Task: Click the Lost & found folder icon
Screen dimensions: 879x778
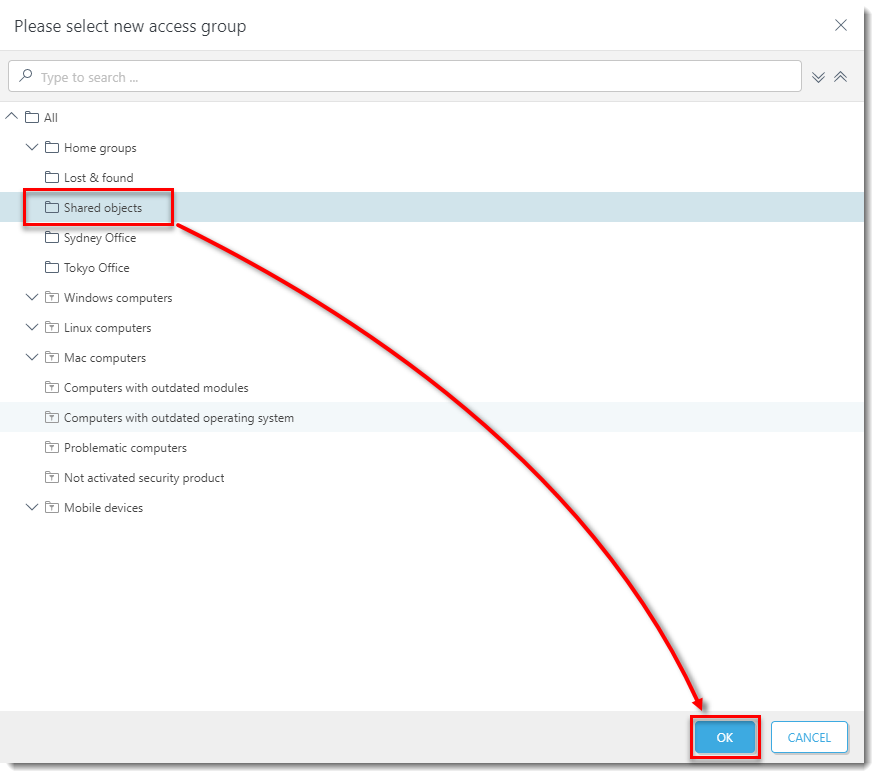Action: [52, 178]
